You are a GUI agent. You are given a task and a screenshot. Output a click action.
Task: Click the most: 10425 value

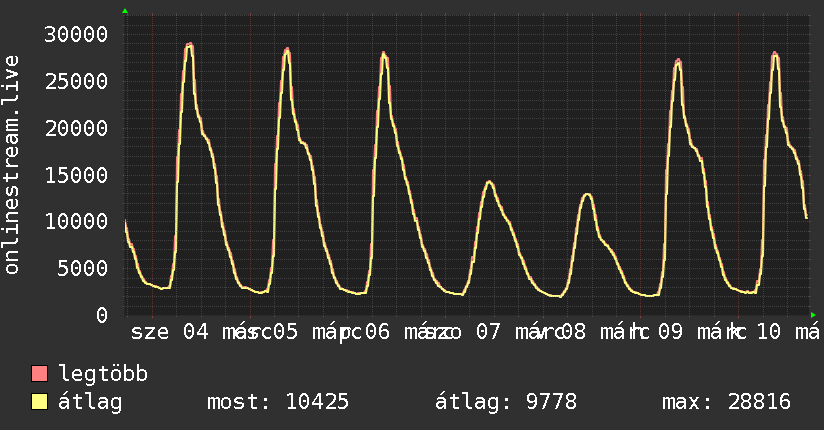278,402
